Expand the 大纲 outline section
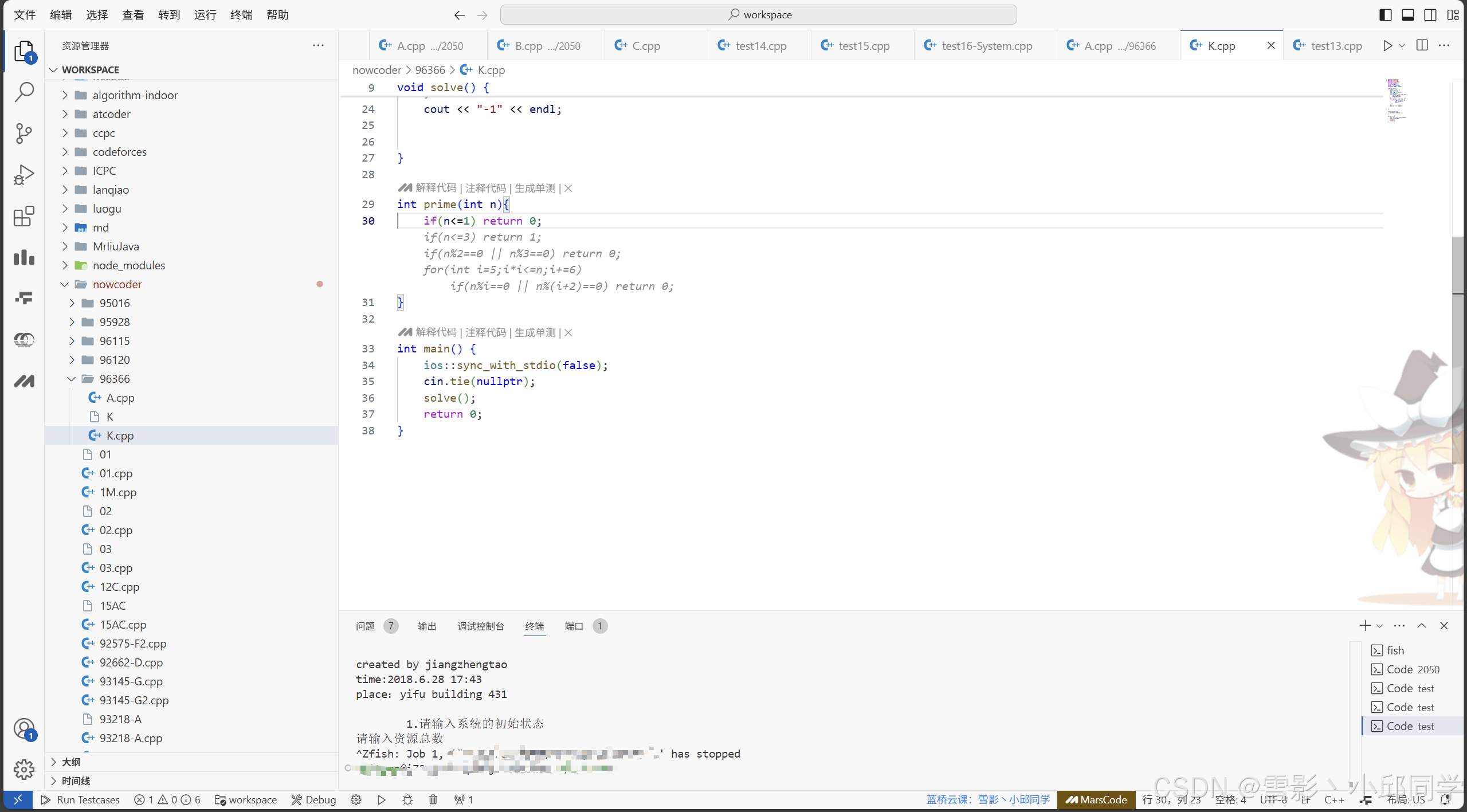 click(71, 762)
